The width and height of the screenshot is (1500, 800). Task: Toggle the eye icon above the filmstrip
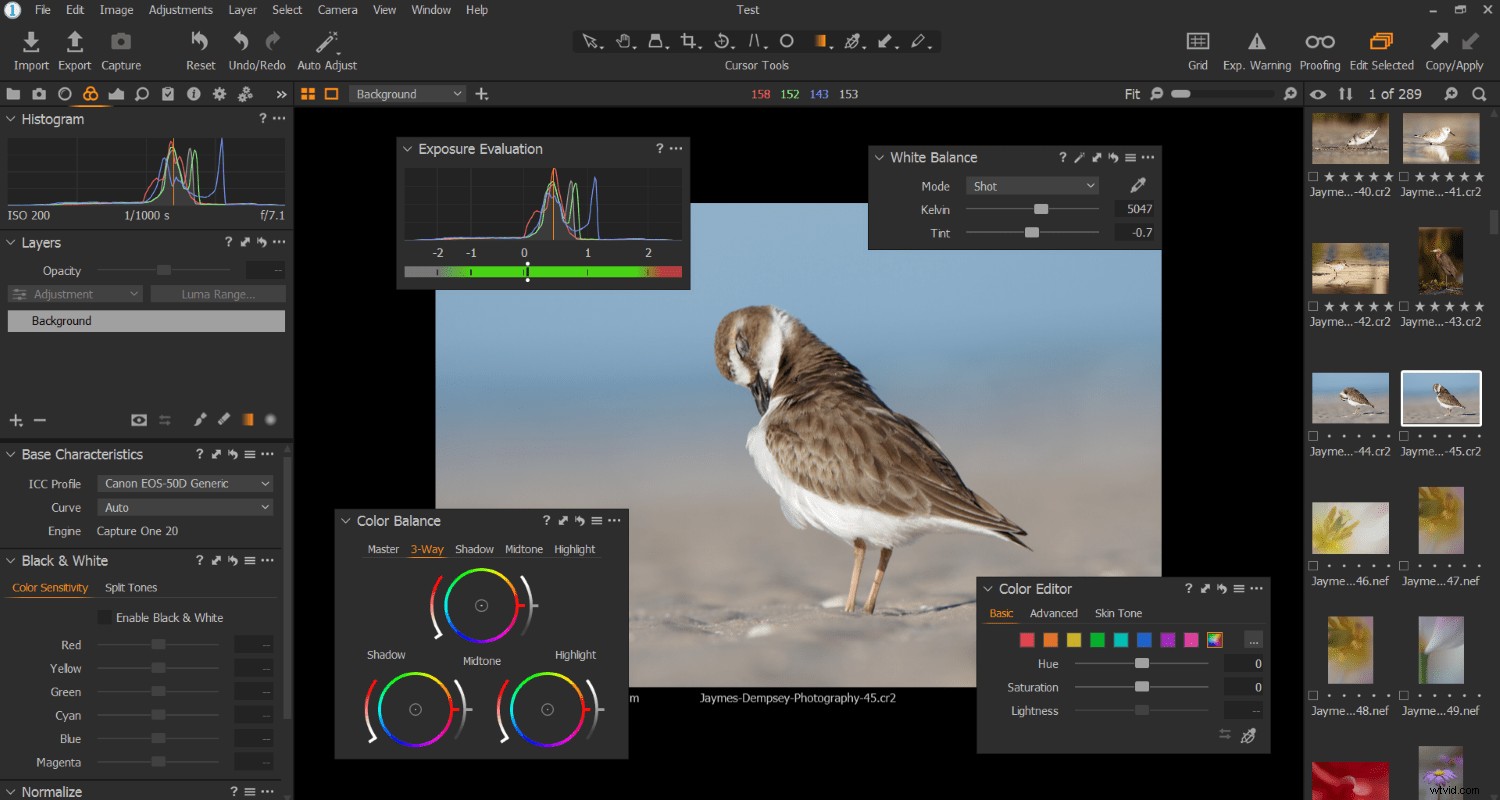click(x=1318, y=93)
